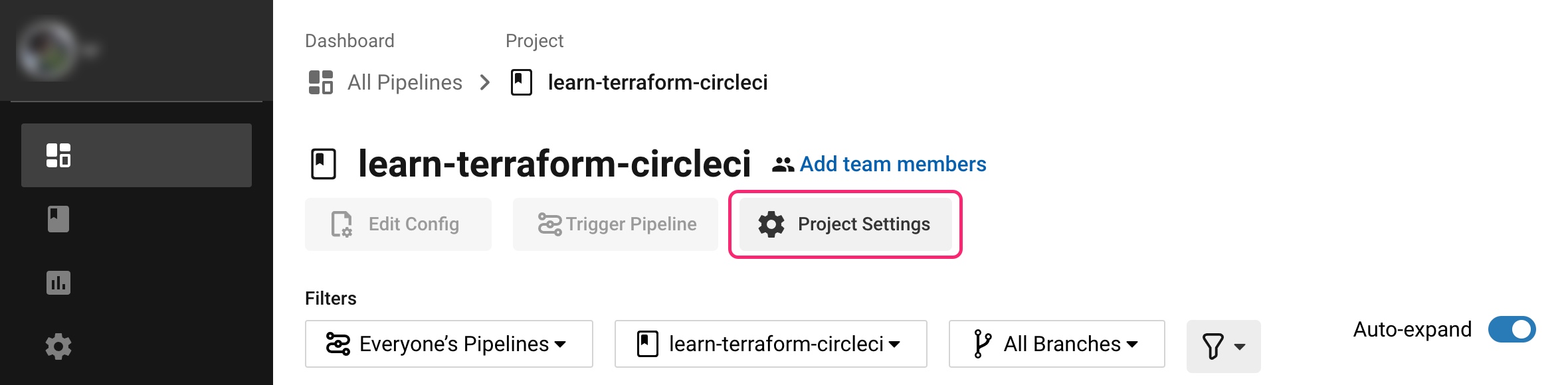The image size is (1568, 385).
Task: Click the pipeline icon inside Trigger Pipeline button
Action: [x=549, y=224]
